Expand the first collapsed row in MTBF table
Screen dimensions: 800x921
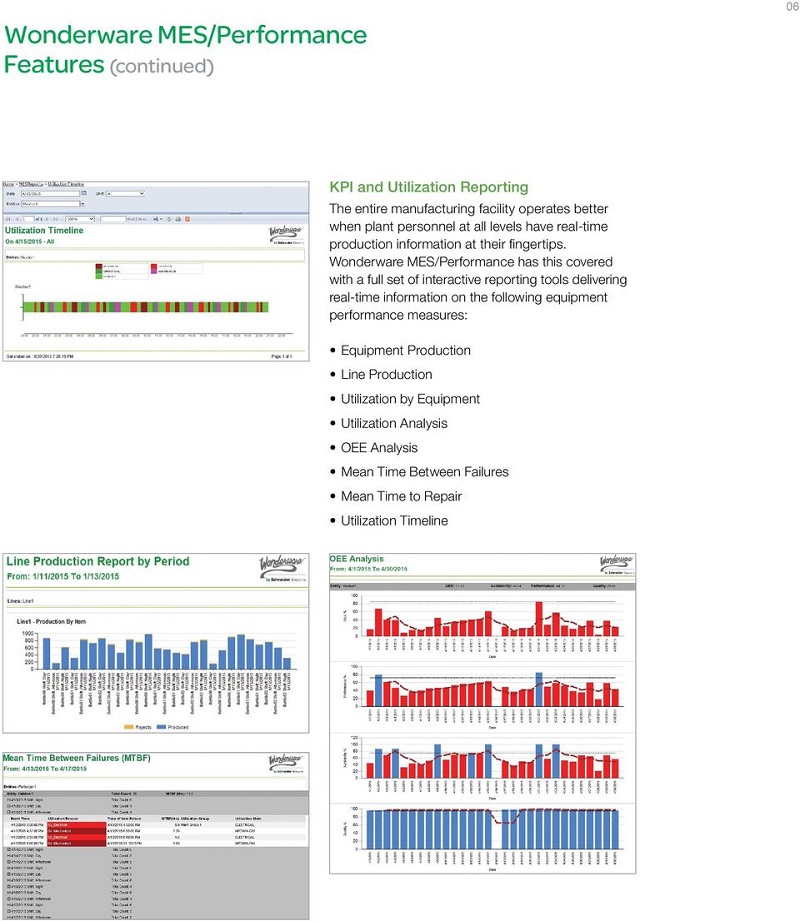tap(8, 801)
